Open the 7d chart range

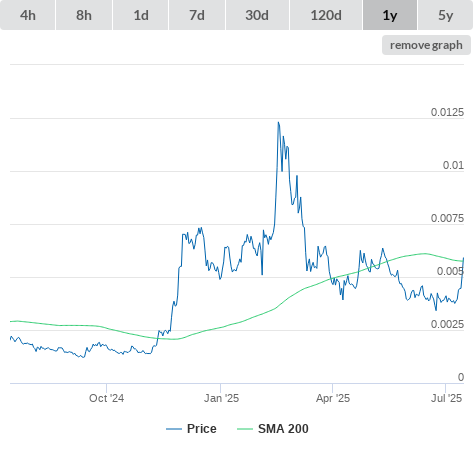[x=197, y=15]
